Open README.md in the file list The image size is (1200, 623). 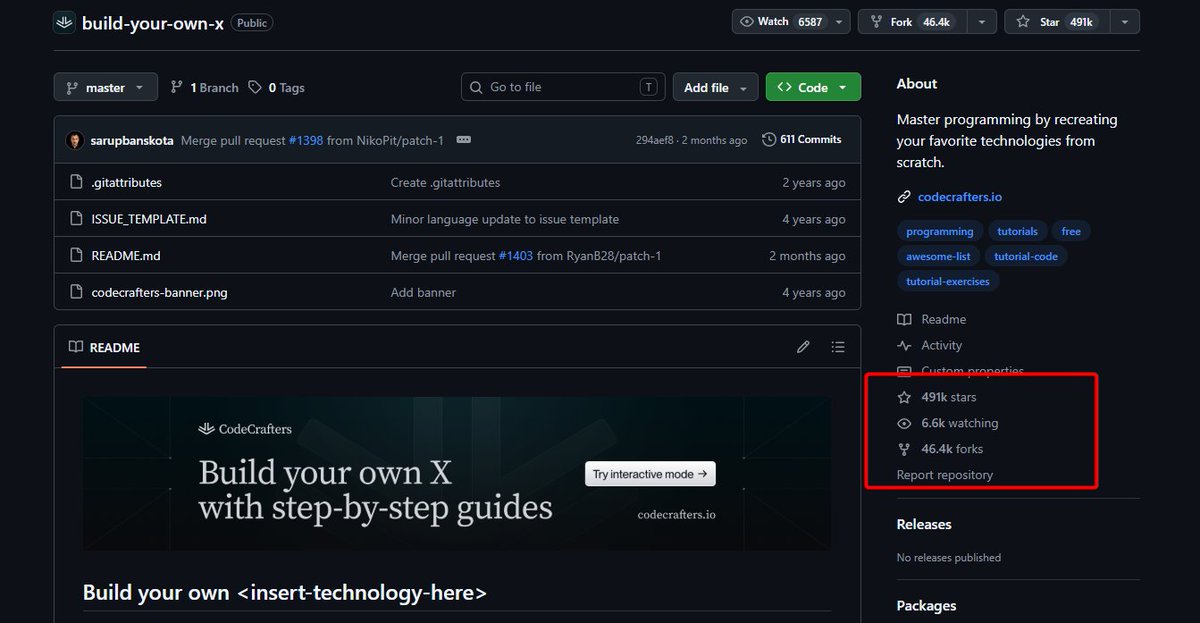[x=126, y=256]
